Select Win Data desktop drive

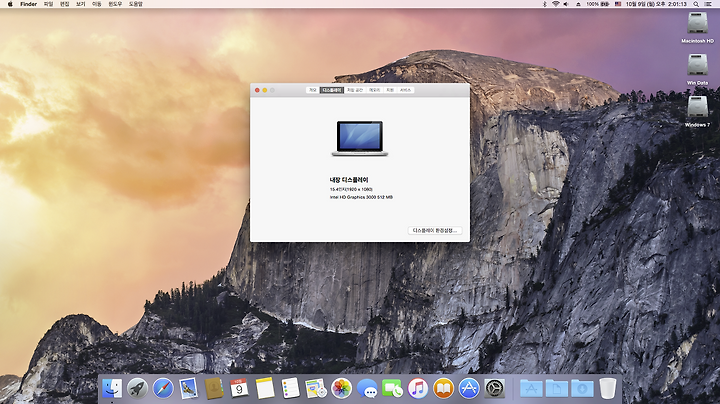[697, 70]
